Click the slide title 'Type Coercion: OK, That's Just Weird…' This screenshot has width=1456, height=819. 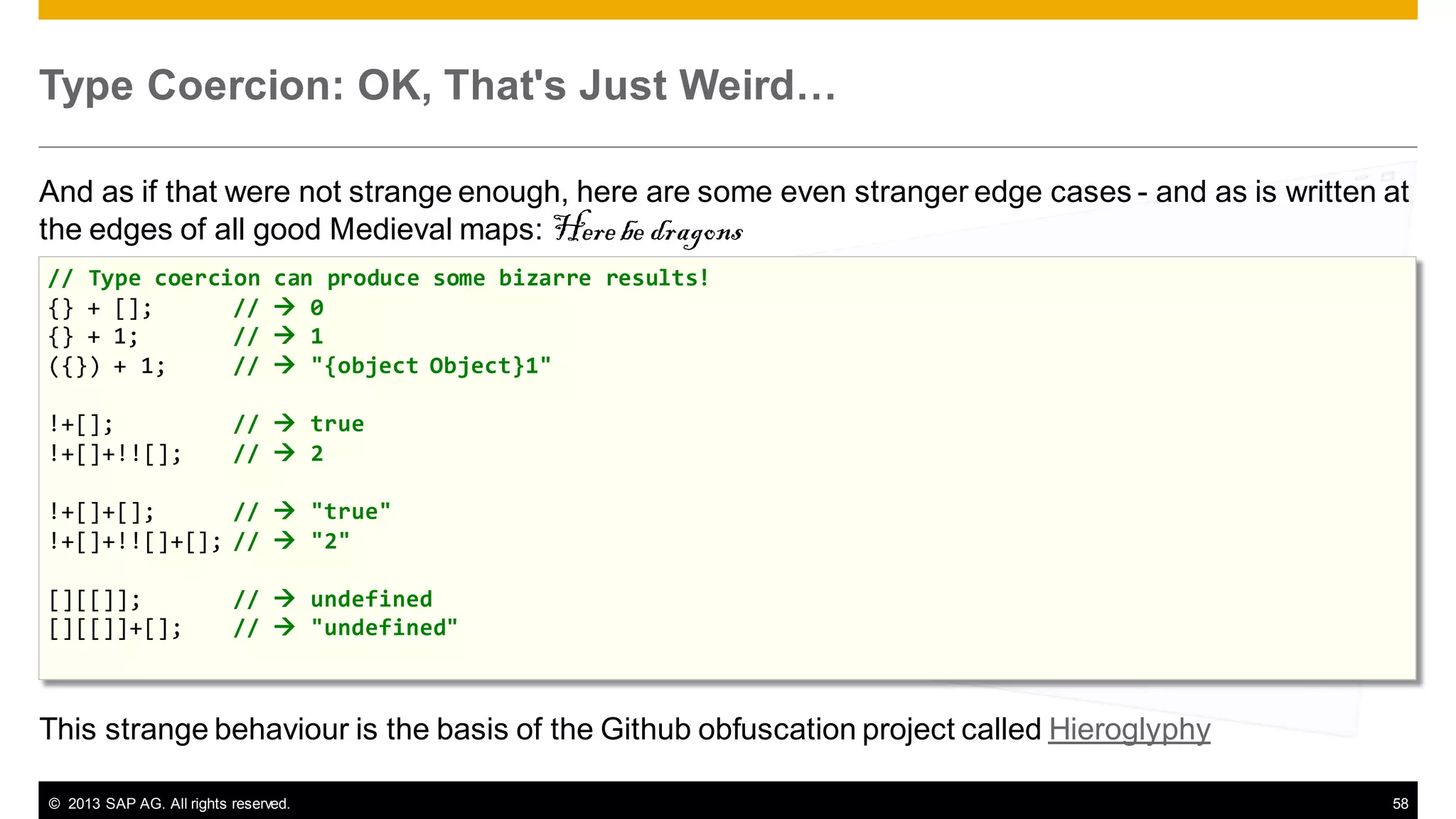pos(438,85)
